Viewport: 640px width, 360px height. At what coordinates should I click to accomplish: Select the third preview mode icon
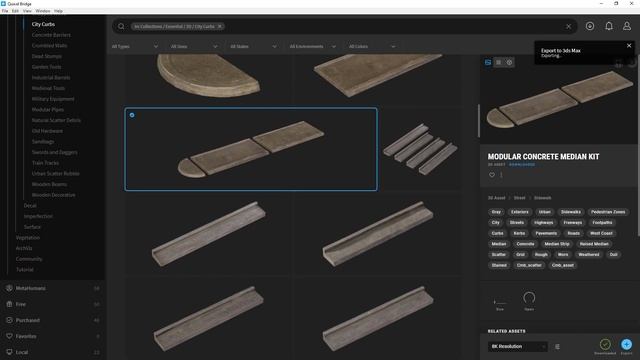pyautogui.click(x=509, y=62)
